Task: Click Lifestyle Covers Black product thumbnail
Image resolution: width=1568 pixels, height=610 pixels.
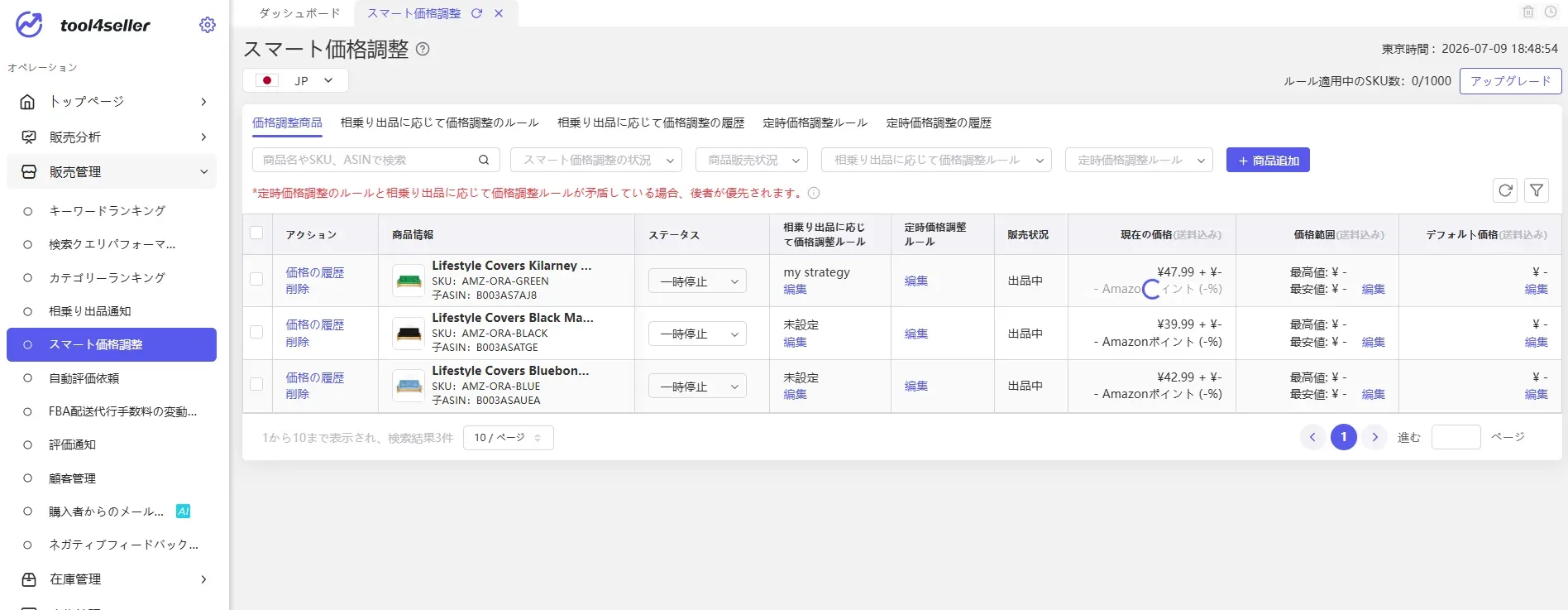Action: pos(409,334)
